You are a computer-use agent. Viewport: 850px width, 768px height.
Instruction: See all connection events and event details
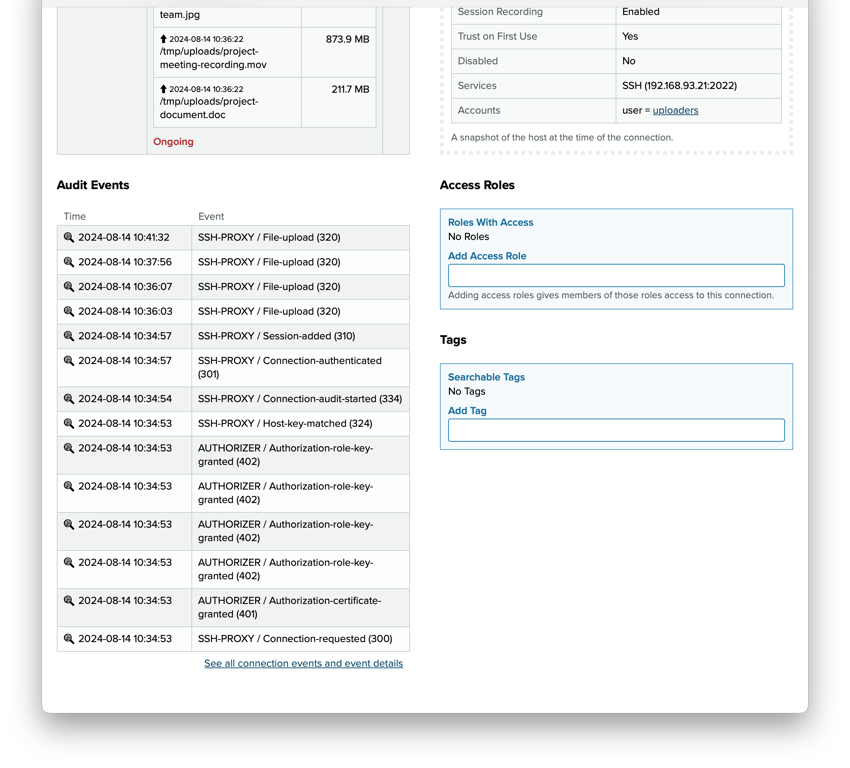(304, 663)
